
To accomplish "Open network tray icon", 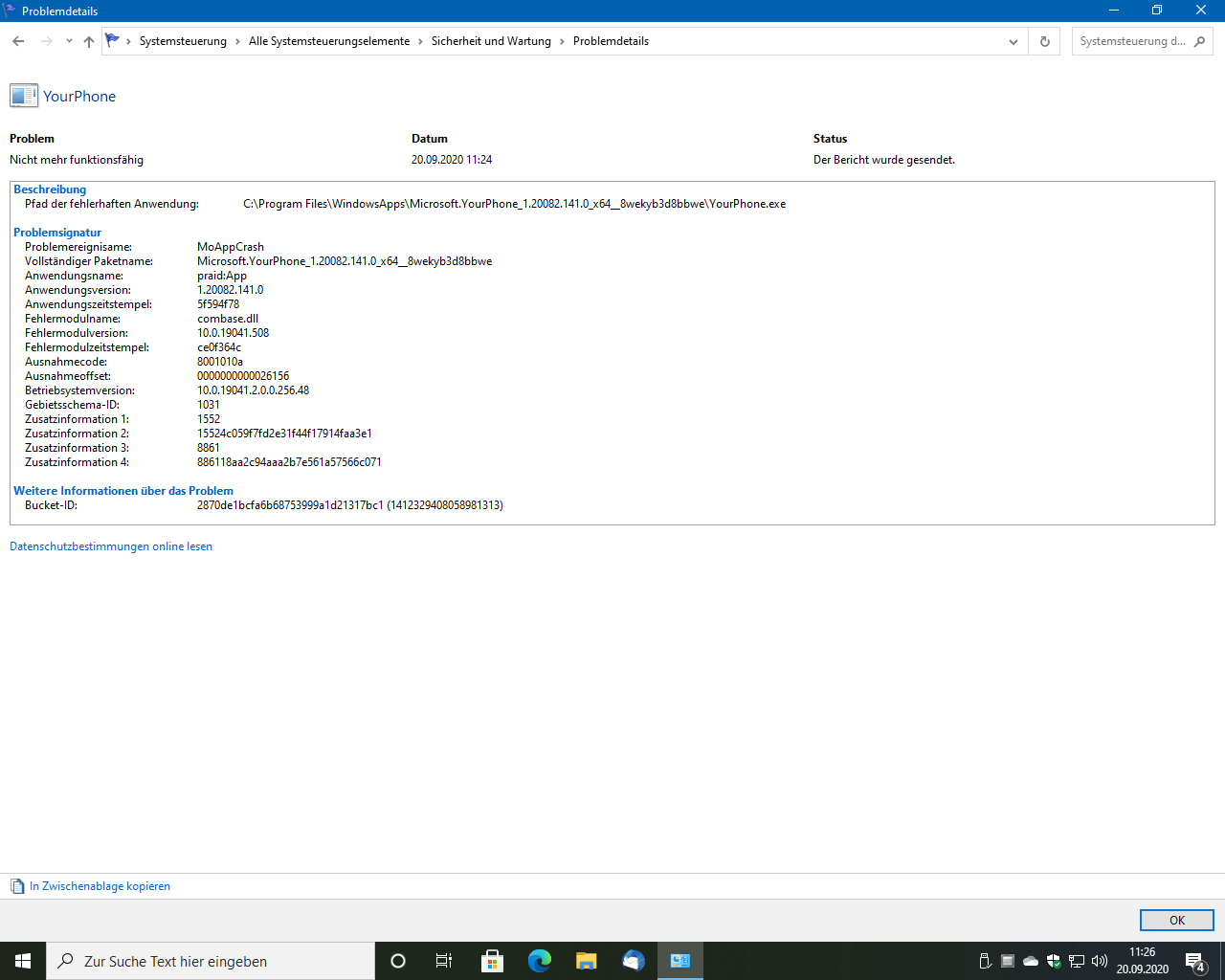I will (x=1077, y=961).
